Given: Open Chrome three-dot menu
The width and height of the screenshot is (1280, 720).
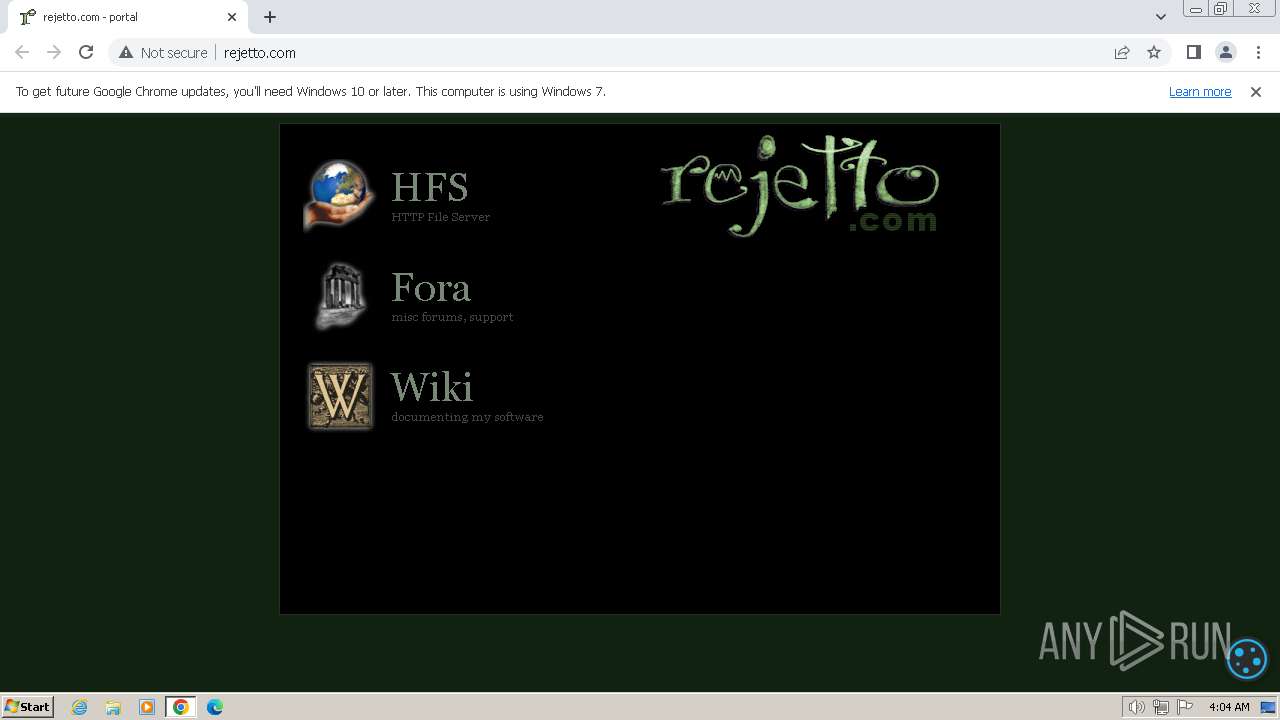Looking at the screenshot, I should (x=1258, y=52).
